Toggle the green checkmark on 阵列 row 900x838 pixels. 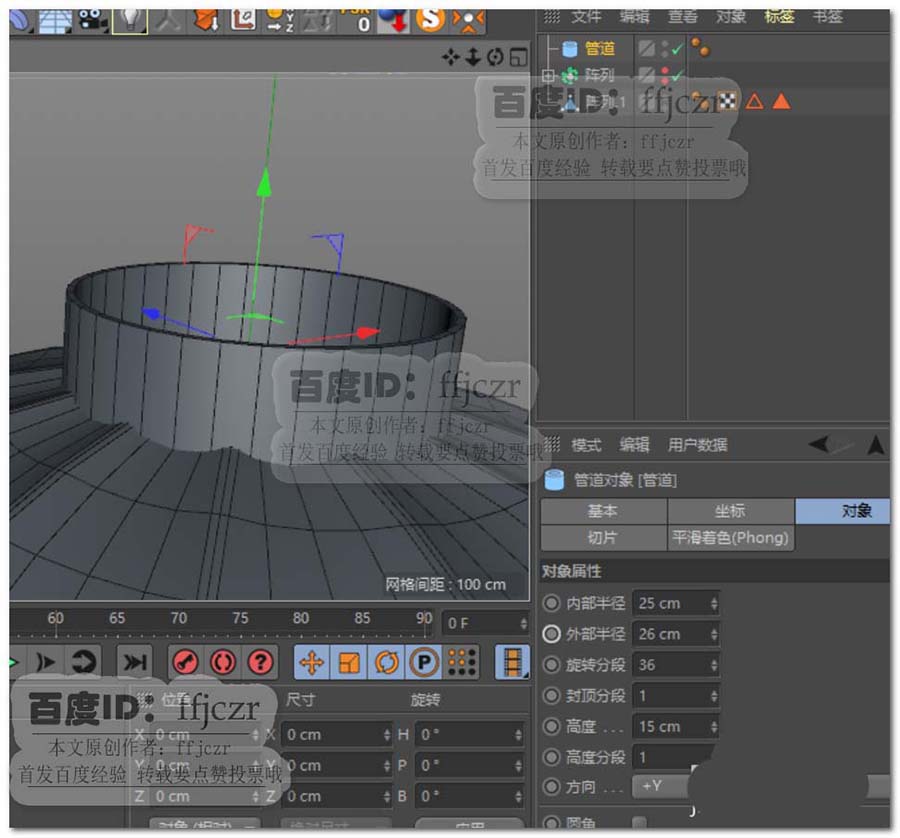tap(677, 75)
